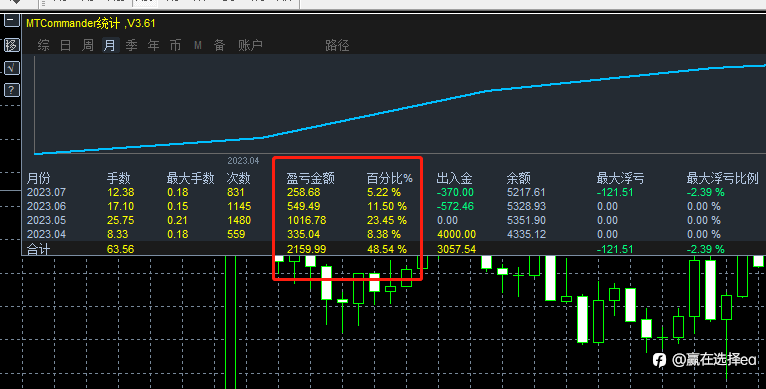This screenshot has height=389, width=766.
Task: Click the 移 move panel icon
Action: [x=12, y=45]
